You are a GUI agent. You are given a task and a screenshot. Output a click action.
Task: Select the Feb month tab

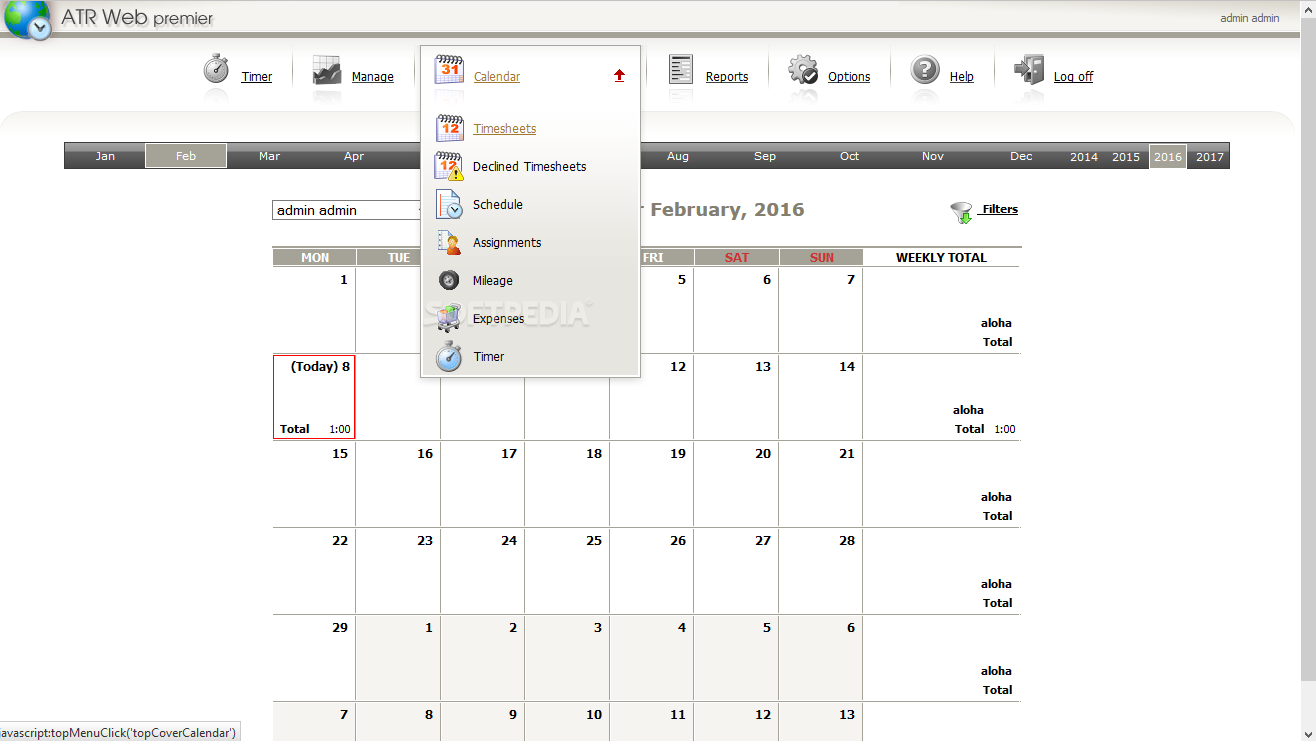[186, 156]
